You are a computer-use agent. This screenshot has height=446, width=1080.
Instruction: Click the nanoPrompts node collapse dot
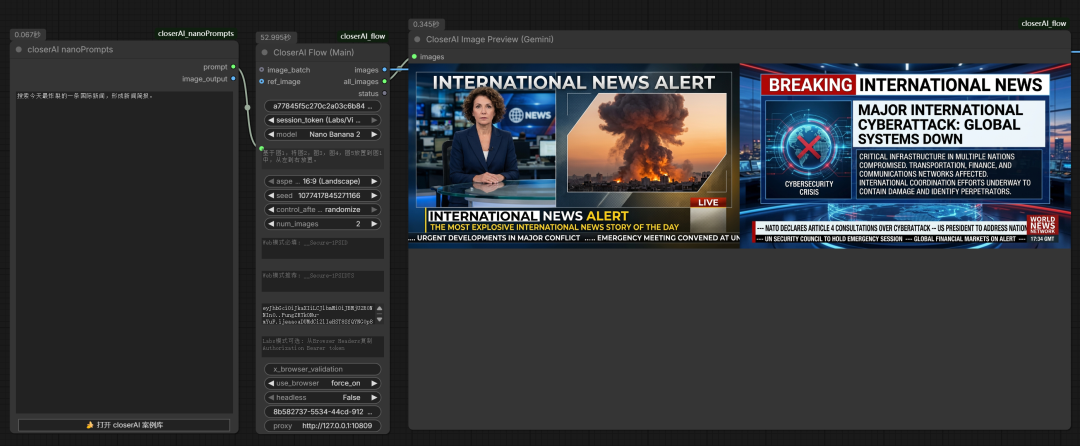(x=19, y=49)
